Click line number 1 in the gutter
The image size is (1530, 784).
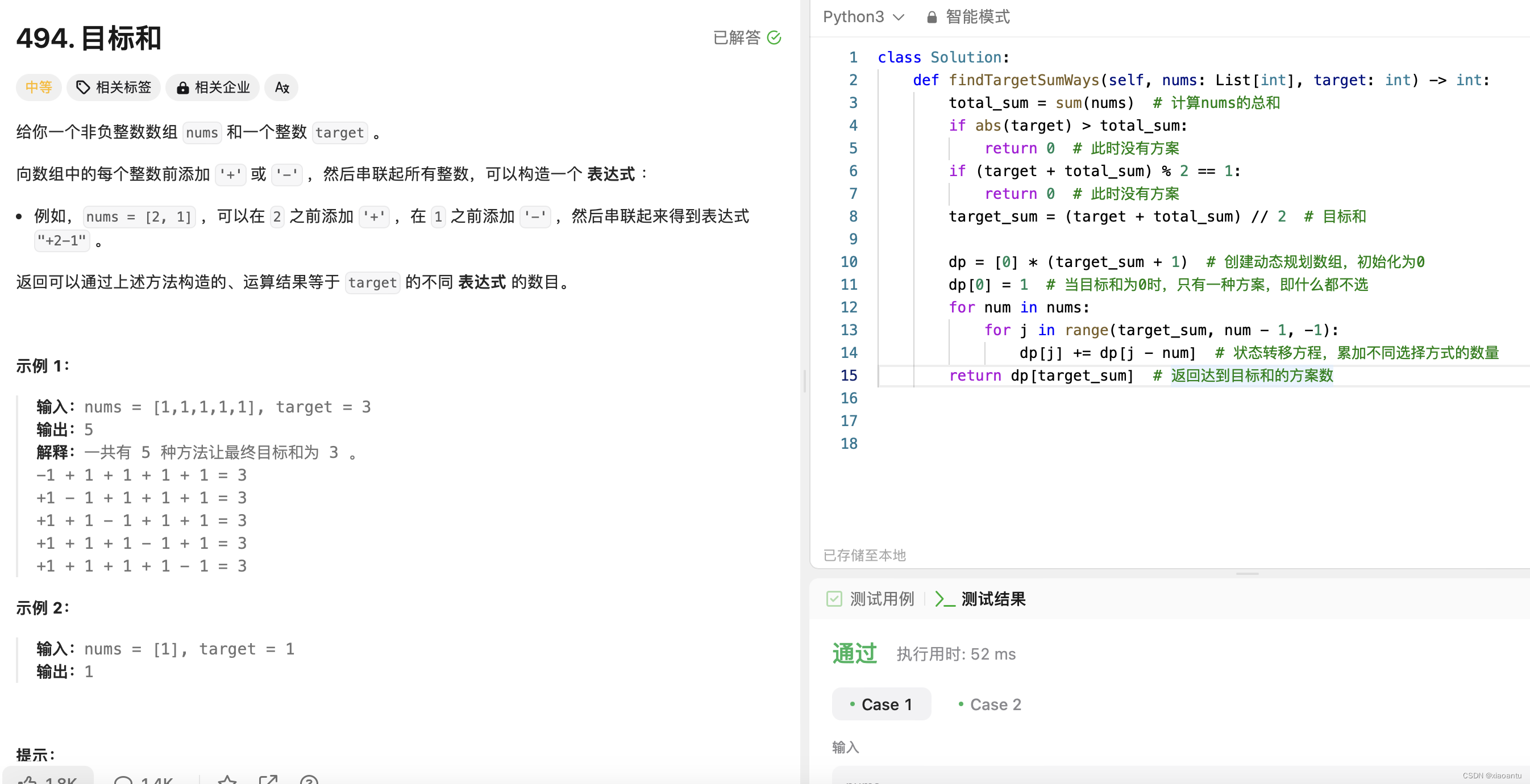tap(853, 57)
